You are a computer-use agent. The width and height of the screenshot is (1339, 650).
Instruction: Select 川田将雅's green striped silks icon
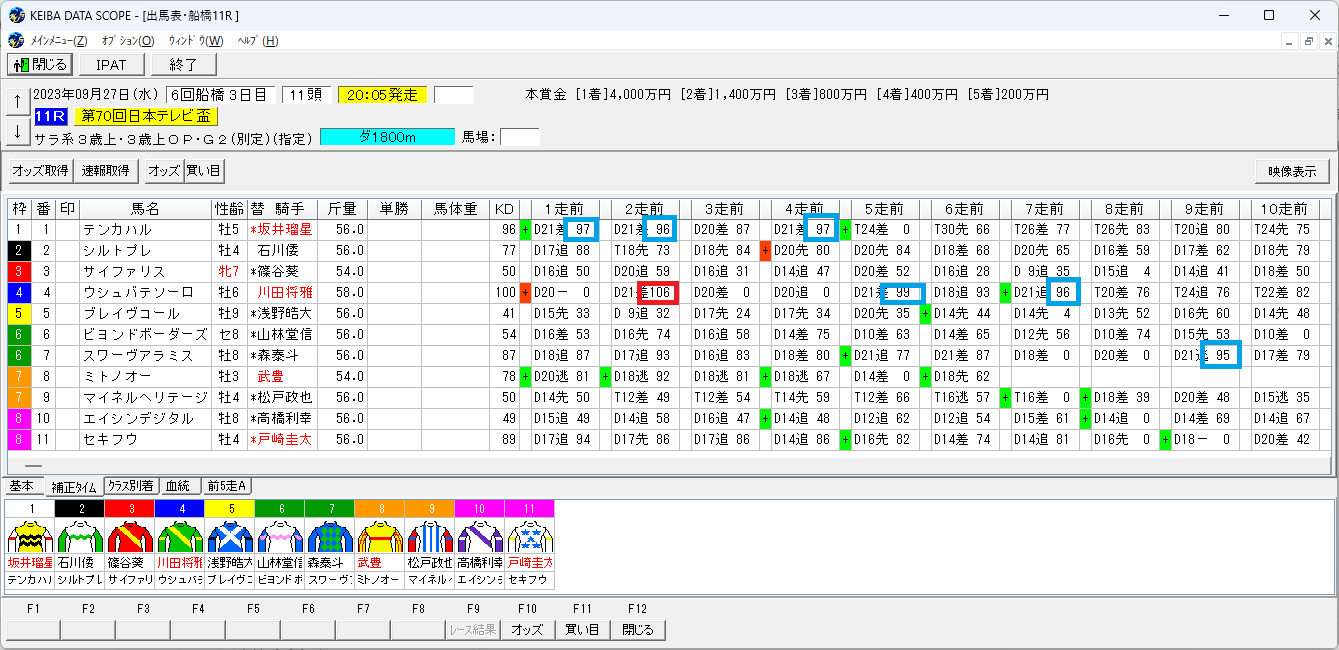click(179, 536)
